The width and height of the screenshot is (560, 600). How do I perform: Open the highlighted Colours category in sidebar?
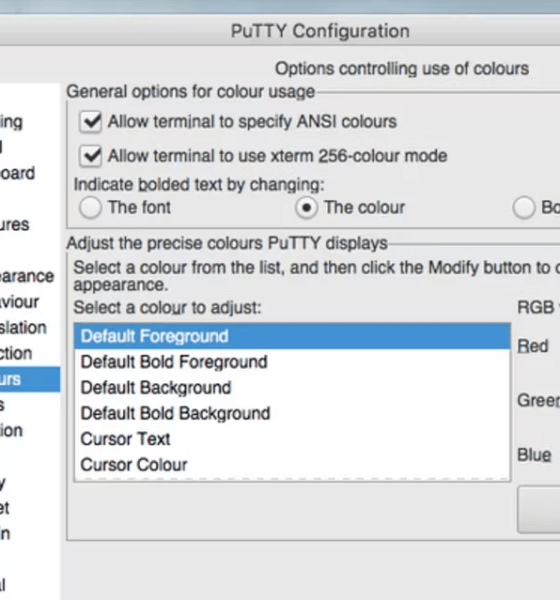point(30,379)
